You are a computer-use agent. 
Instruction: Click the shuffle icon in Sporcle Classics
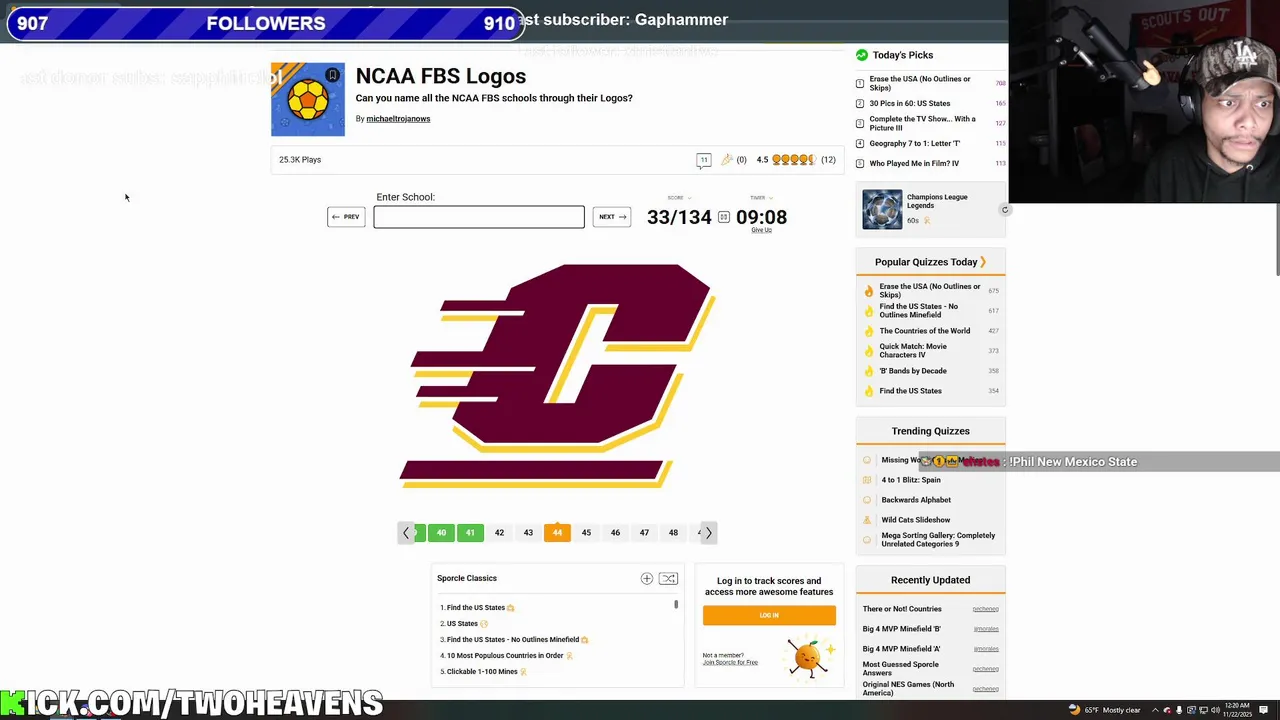tap(668, 579)
